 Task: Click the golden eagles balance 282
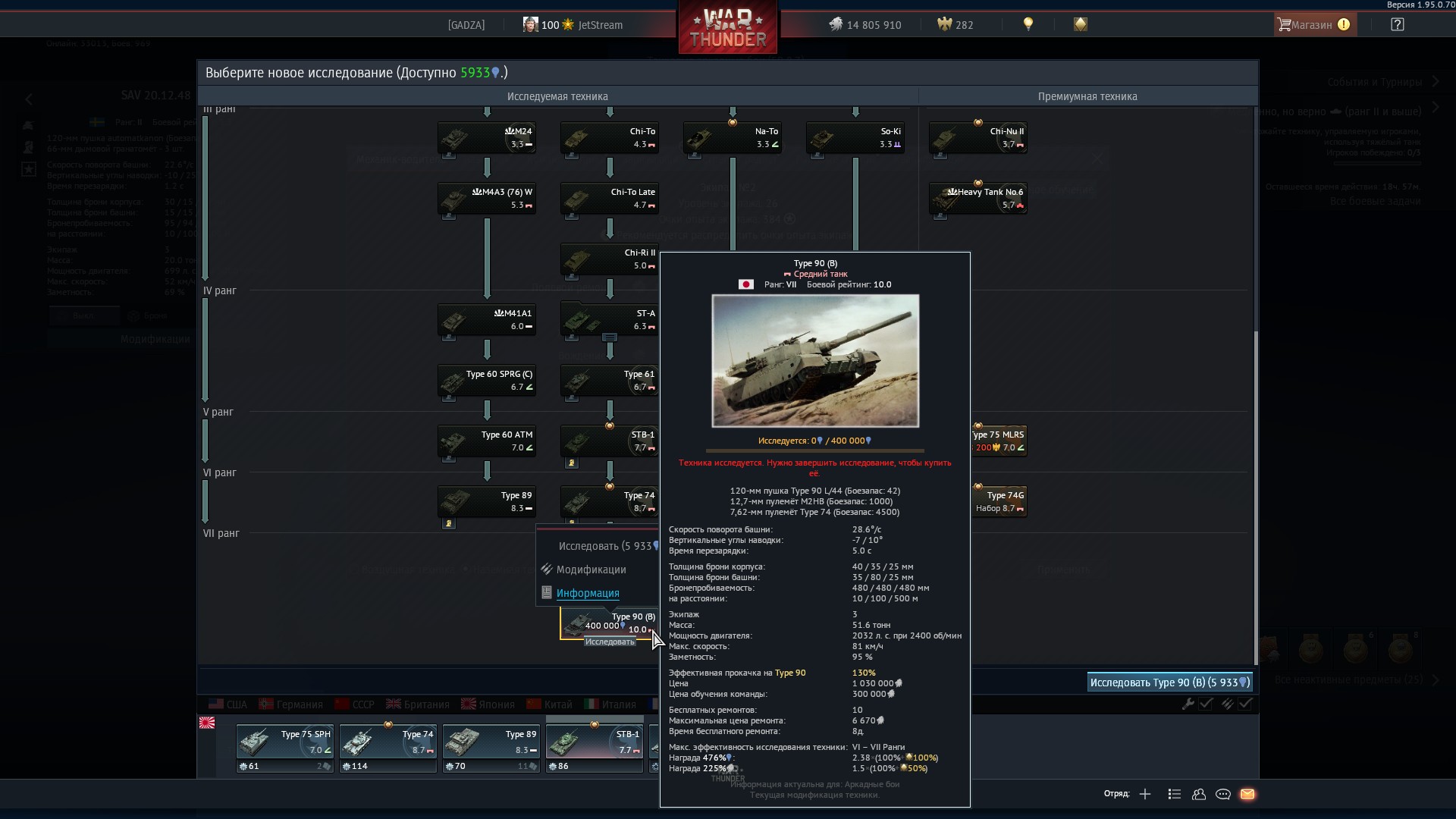pyautogui.click(x=955, y=24)
